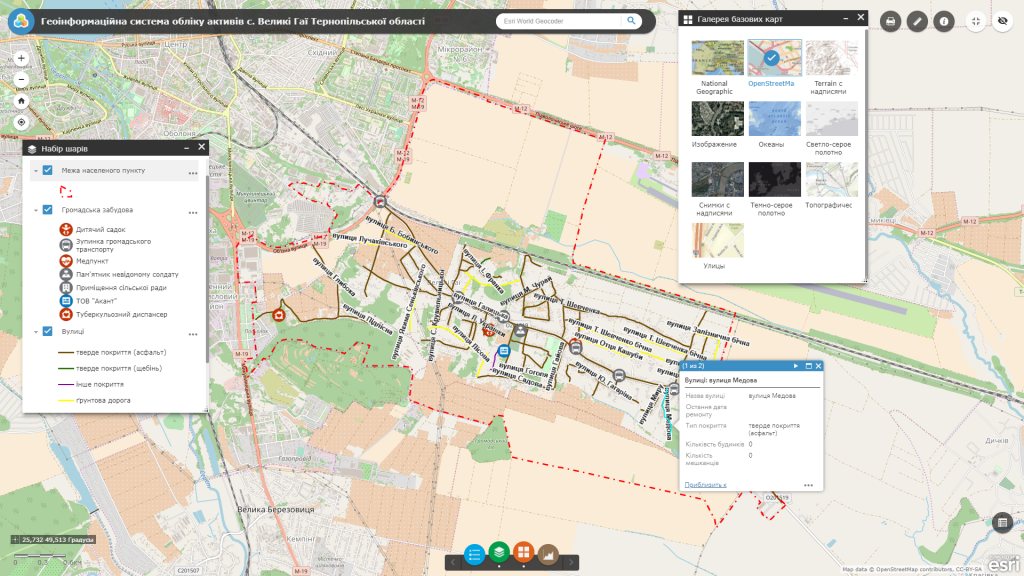Switch basemap to 'National Geographic'
Image resolution: width=1024 pixels, height=576 pixels.
[x=716, y=58]
